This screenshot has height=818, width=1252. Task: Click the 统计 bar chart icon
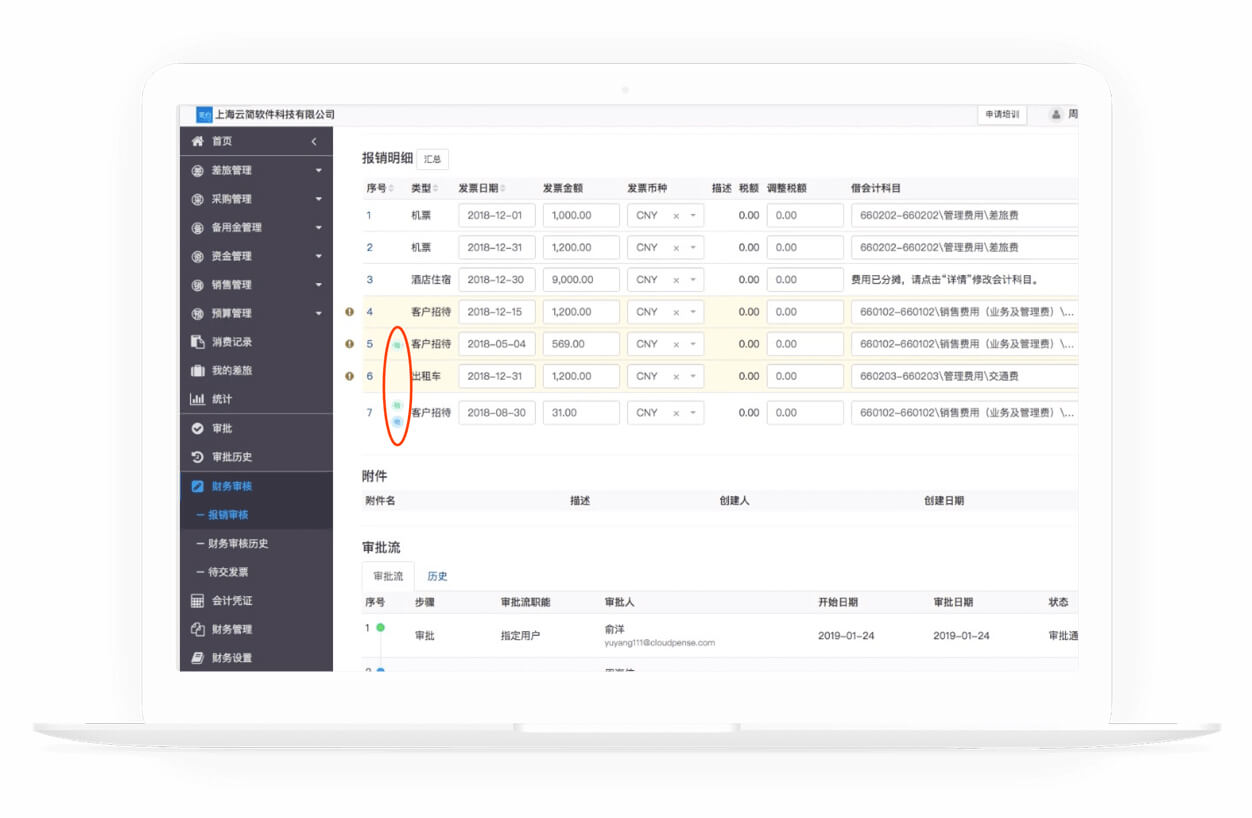197,399
